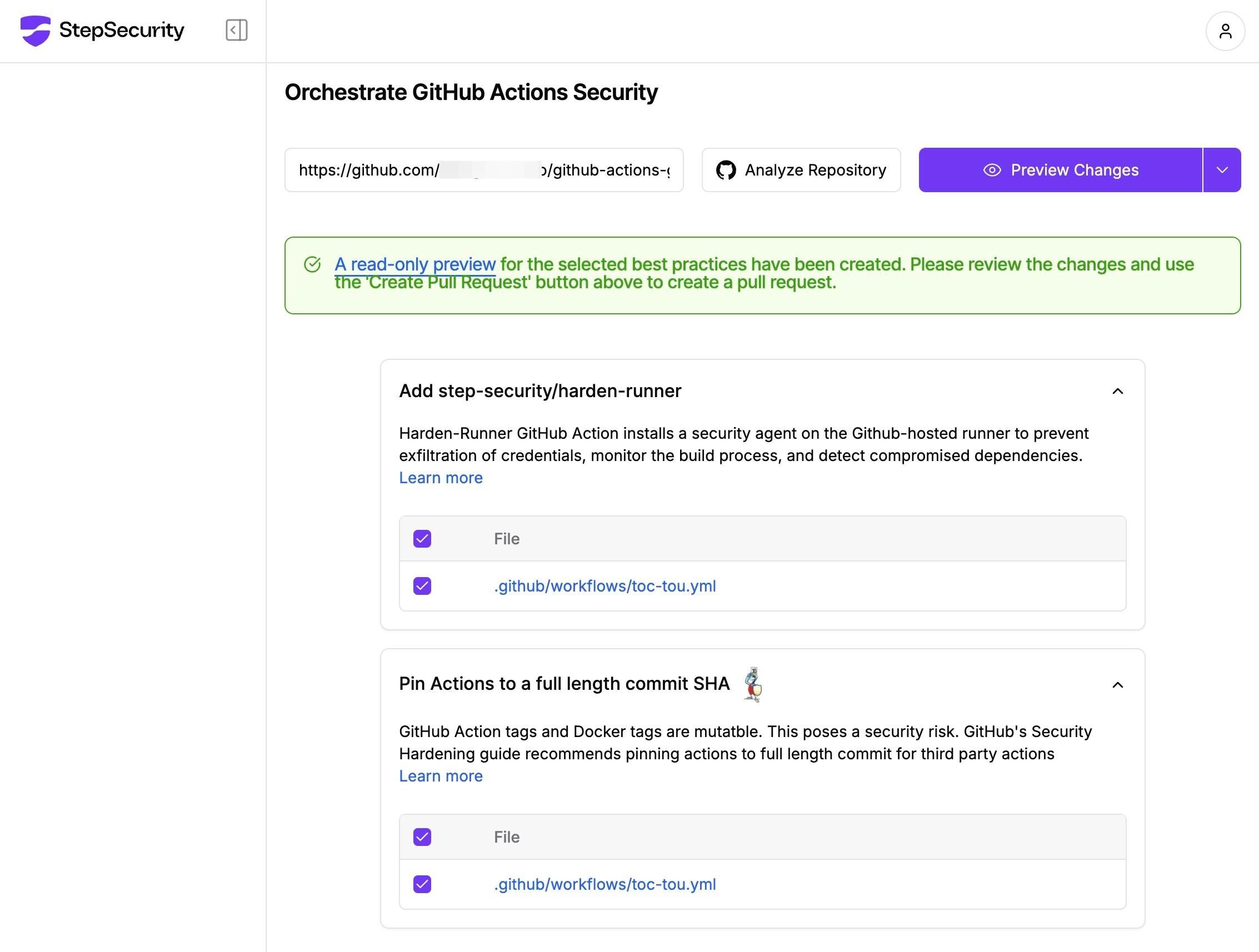Click the Preview Changes button
The width and height of the screenshot is (1259, 952).
tap(1060, 170)
